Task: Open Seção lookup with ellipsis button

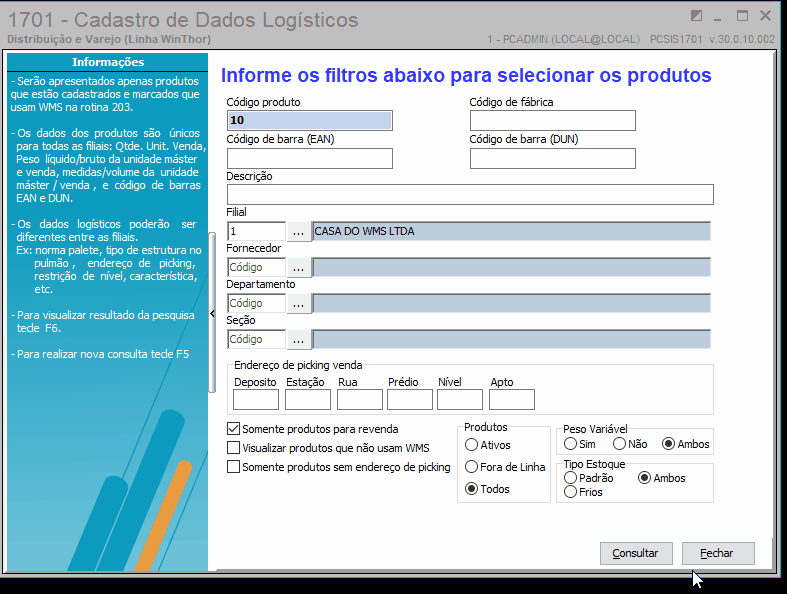Action: click(299, 340)
